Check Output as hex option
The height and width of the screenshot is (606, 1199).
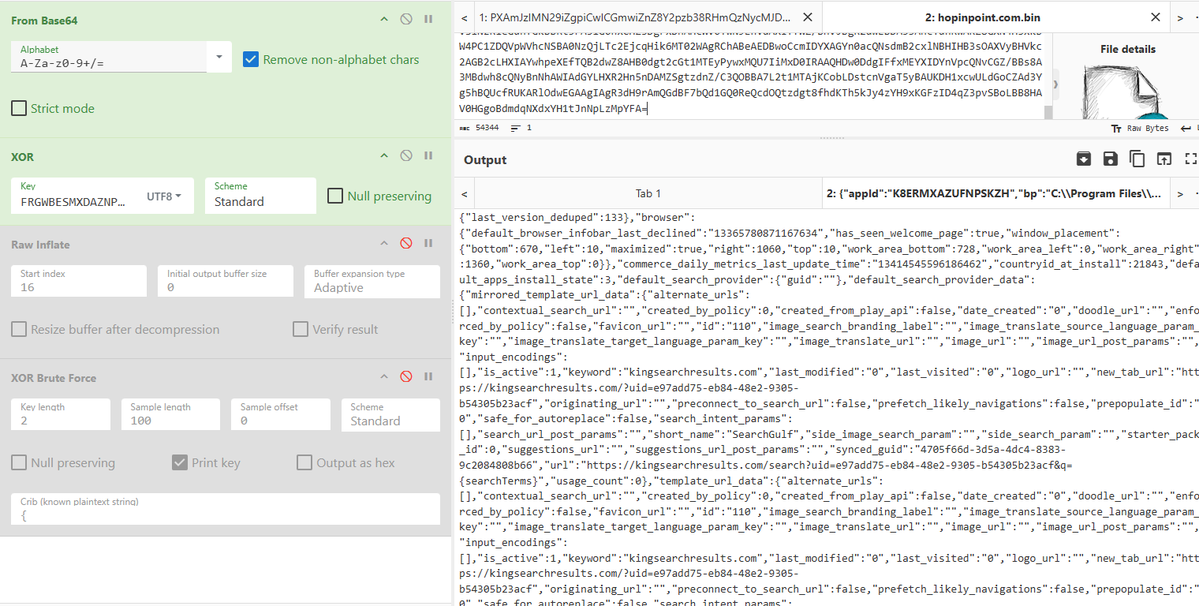(304, 462)
